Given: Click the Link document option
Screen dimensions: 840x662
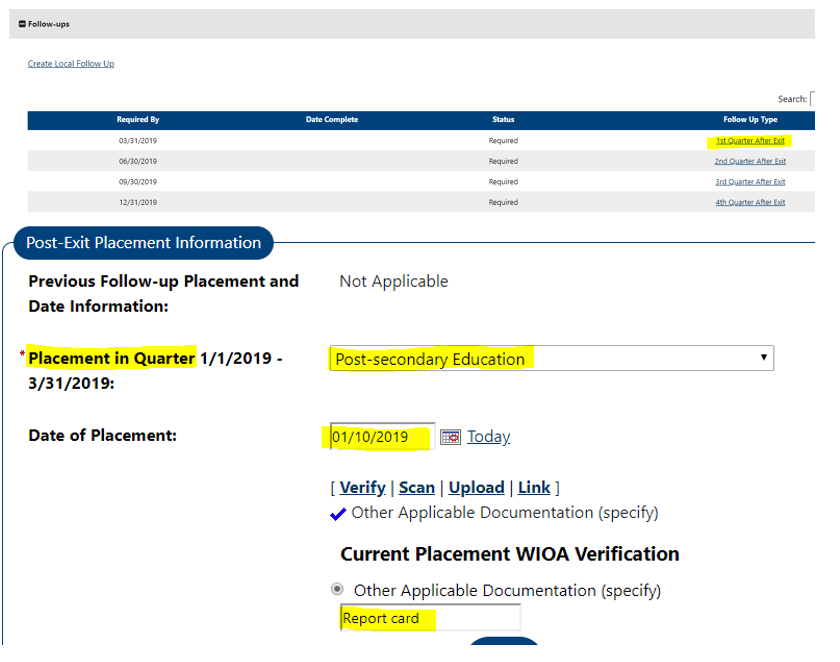Looking at the screenshot, I should click(x=534, y=488).
